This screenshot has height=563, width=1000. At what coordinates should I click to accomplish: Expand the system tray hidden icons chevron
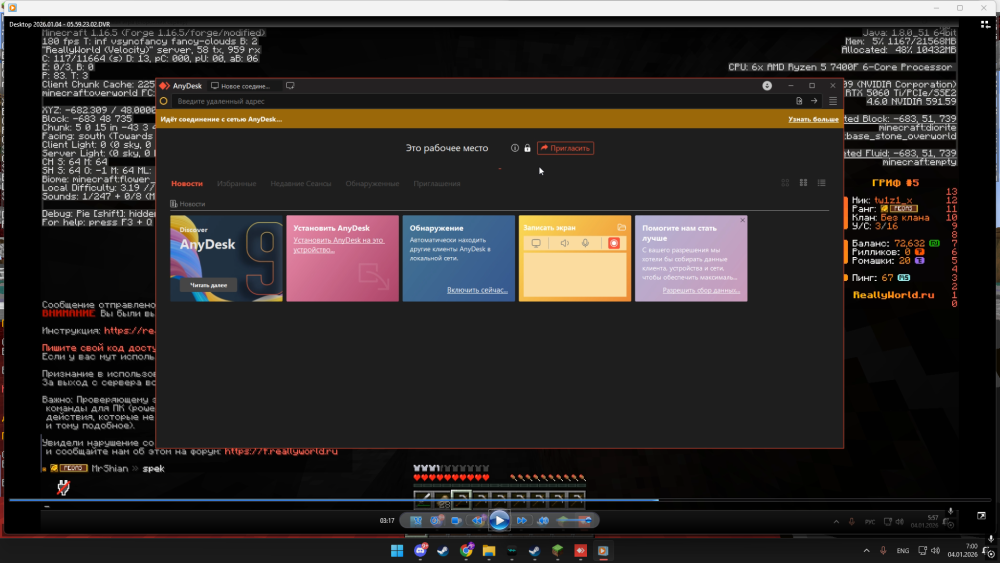tap(866, 550)
